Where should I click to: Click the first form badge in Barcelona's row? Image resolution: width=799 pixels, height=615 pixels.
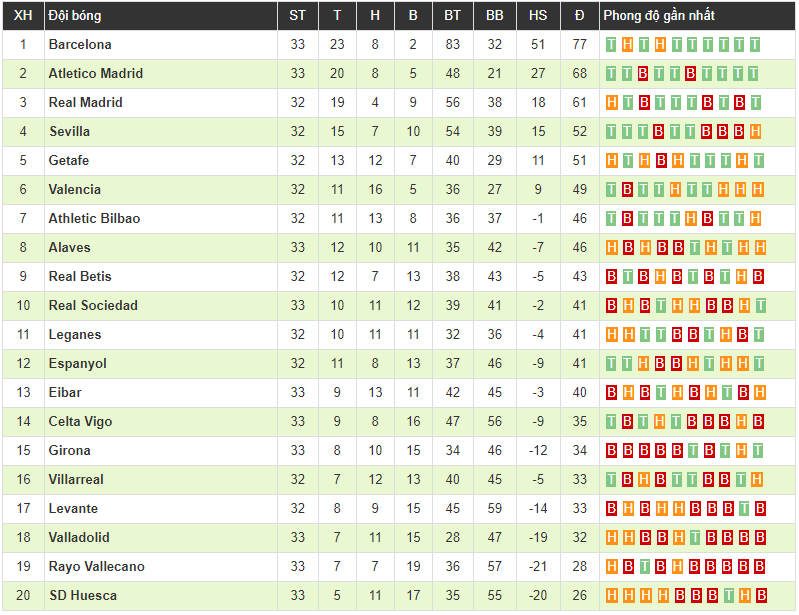tap(612, 45)
